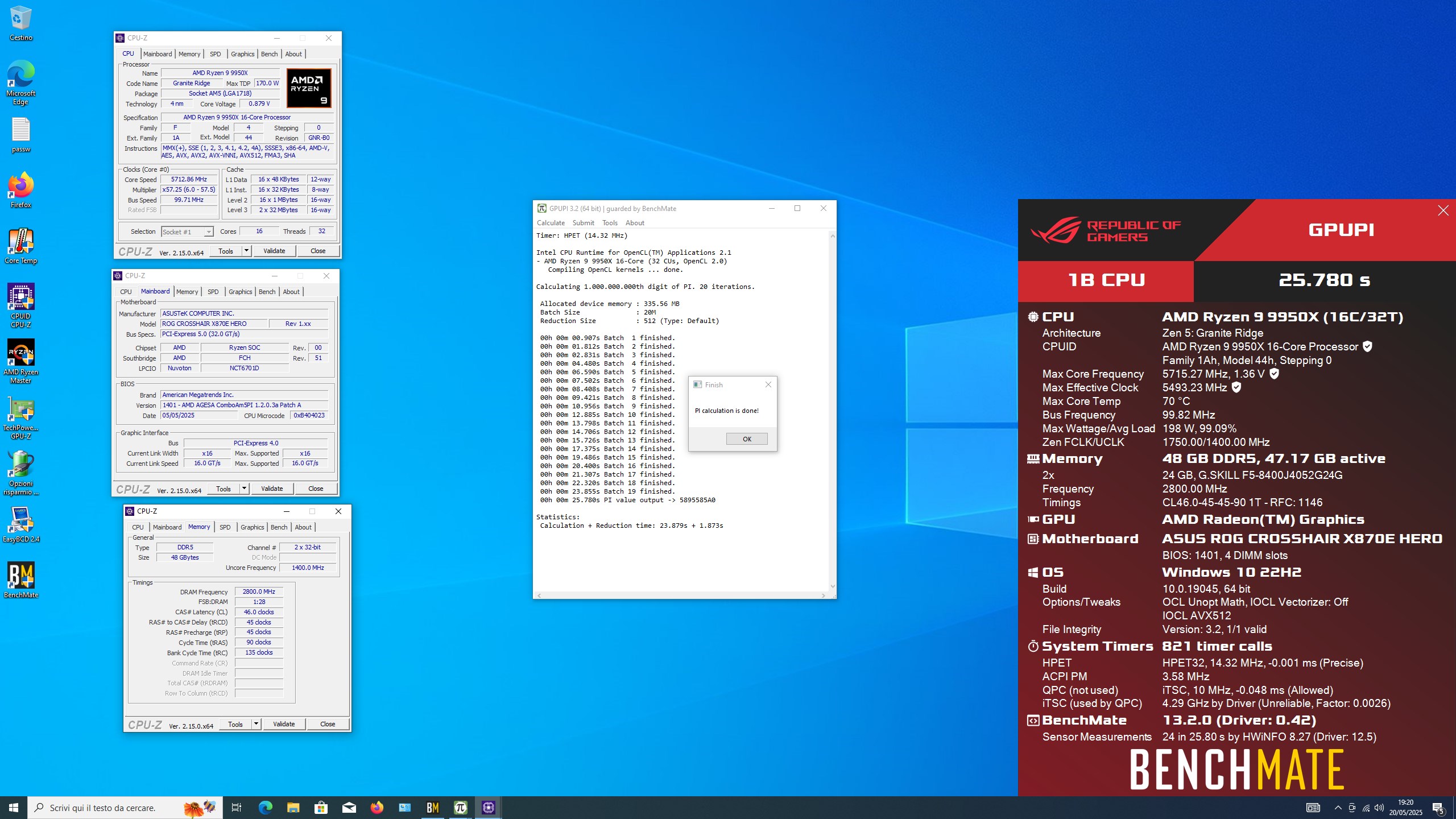Open the TechPowerUp GPU-Z desktop shortcut

click(x=20, y=417)
